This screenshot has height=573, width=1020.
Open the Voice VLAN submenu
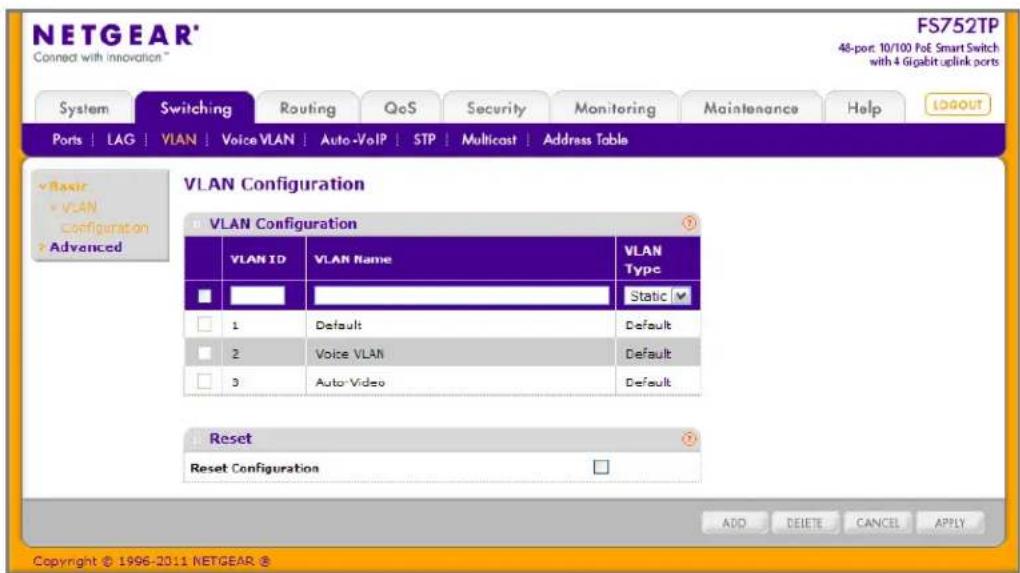pos(258,139)
